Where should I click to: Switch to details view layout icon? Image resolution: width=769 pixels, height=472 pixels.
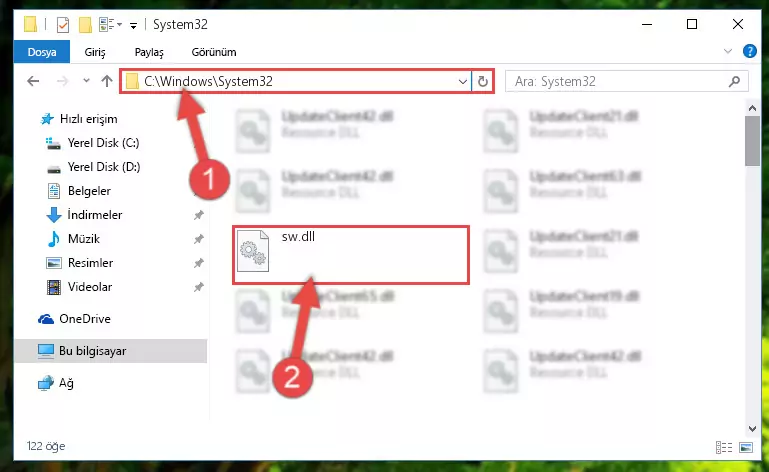coord(724,447)
